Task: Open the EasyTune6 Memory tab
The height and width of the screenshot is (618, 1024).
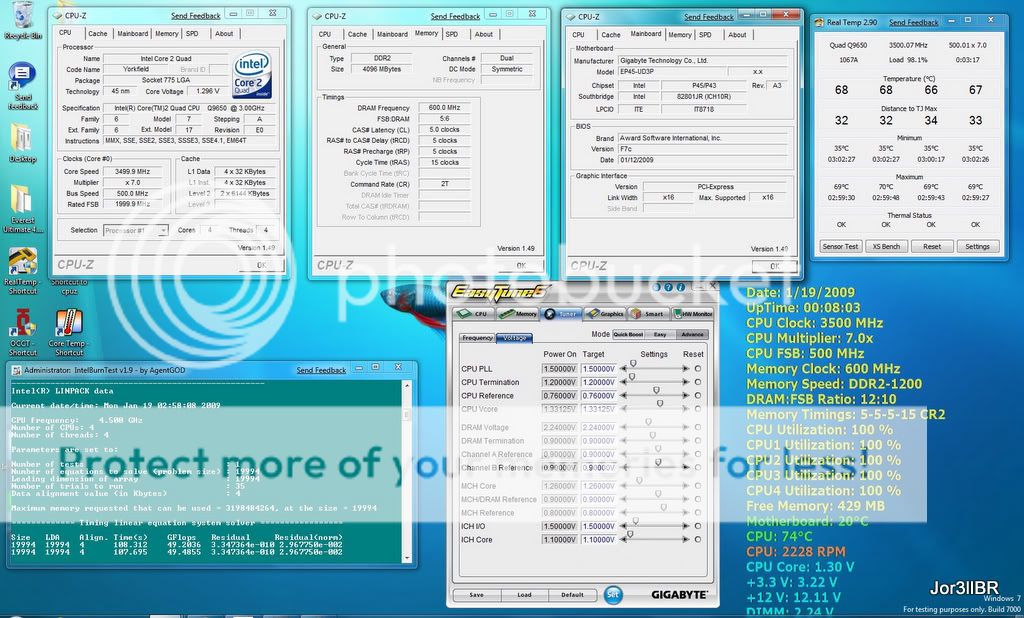Action: point(518,314)
